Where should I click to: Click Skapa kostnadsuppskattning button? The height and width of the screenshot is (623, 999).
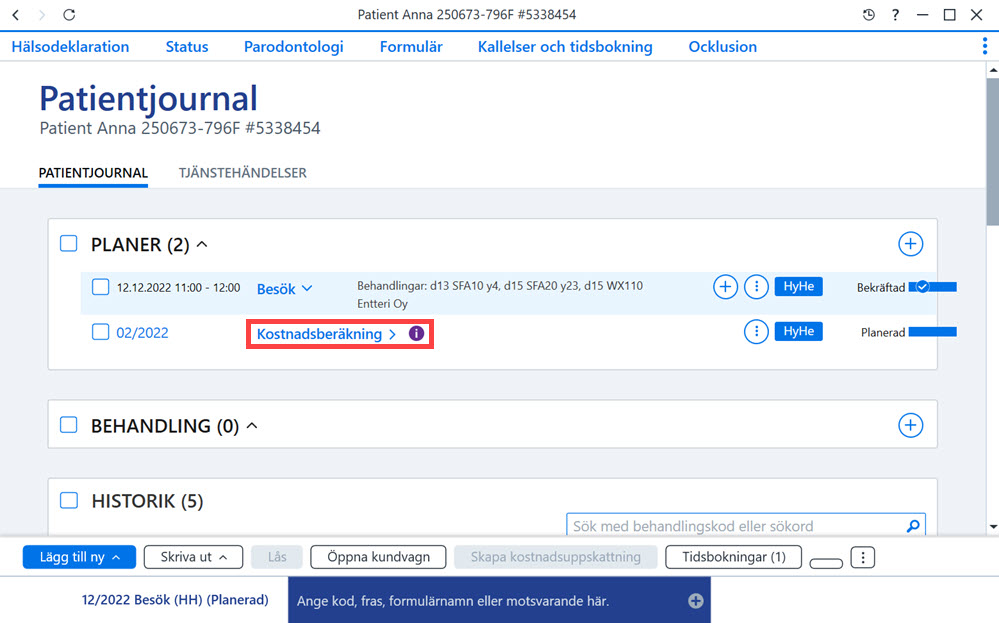click(x=556, y=557)
